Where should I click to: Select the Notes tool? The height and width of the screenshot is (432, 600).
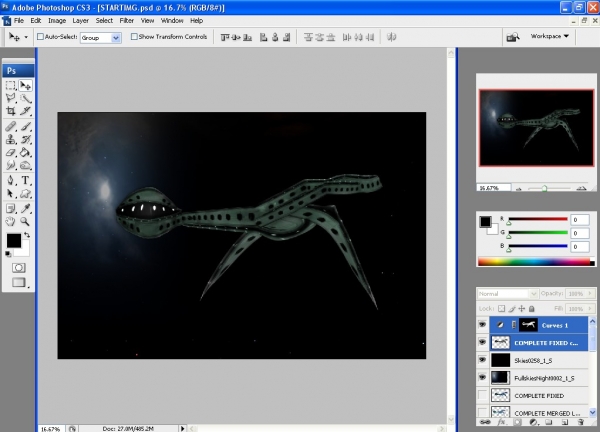coord(11,209)
